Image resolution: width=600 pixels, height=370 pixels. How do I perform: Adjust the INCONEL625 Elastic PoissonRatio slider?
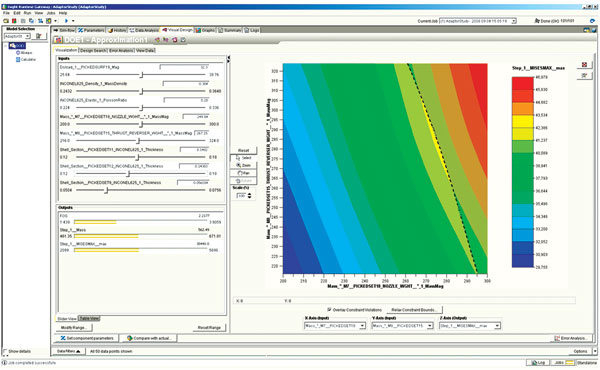(x=141, y=108)
